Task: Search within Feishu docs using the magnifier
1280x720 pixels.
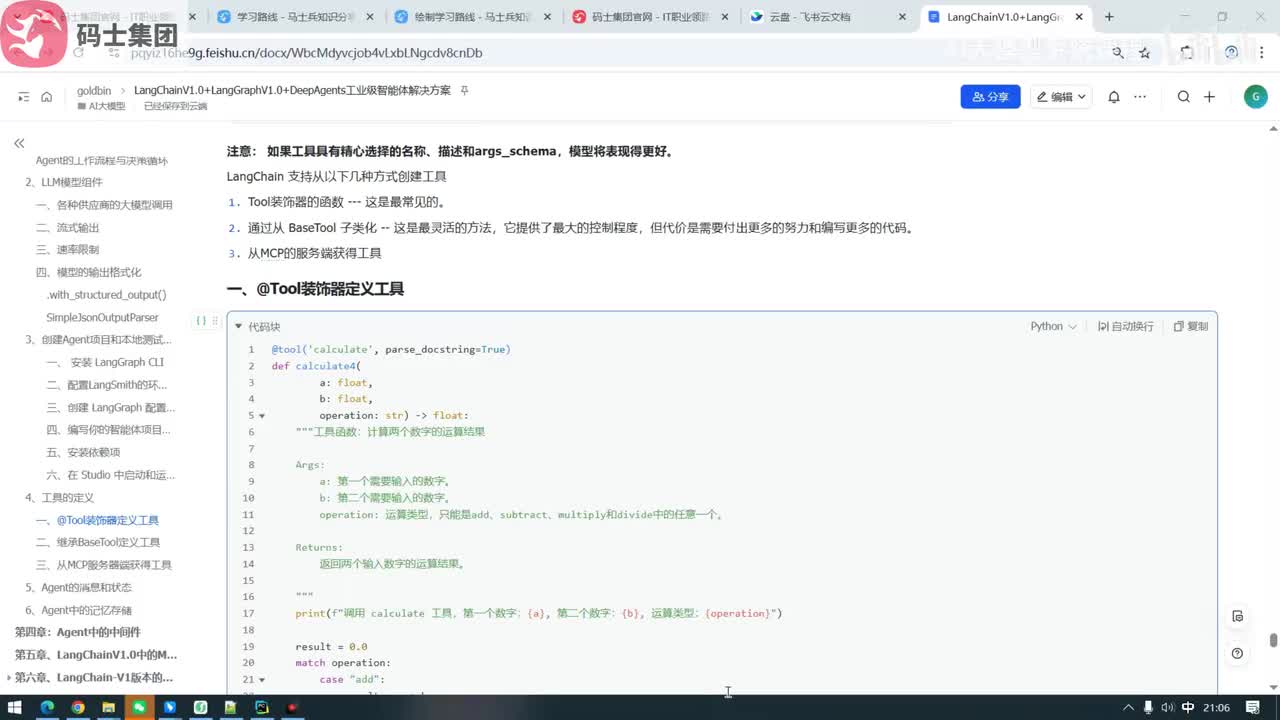Action: [1183, 97]
